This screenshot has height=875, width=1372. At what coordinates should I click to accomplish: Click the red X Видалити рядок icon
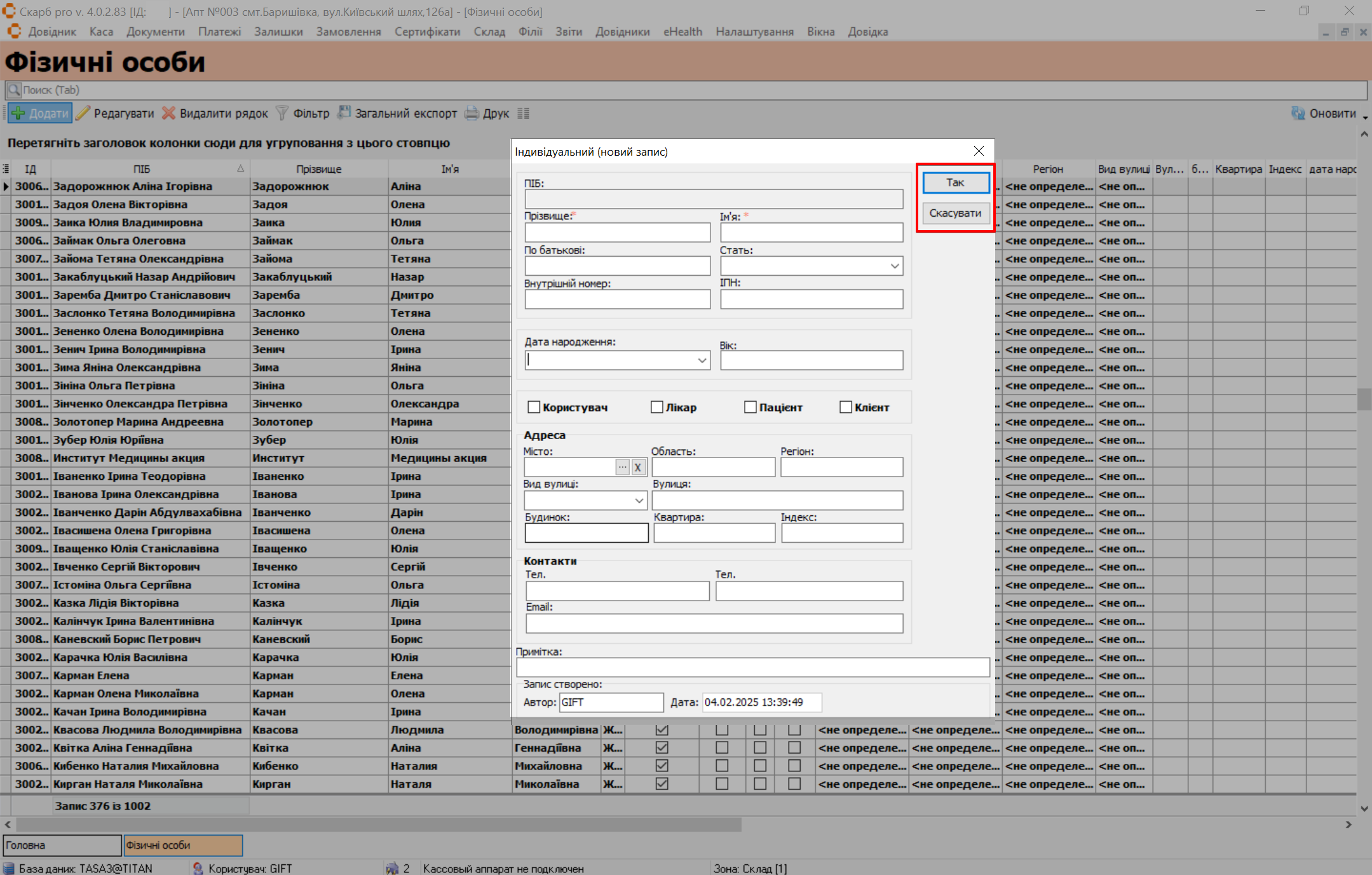point(168,114)
